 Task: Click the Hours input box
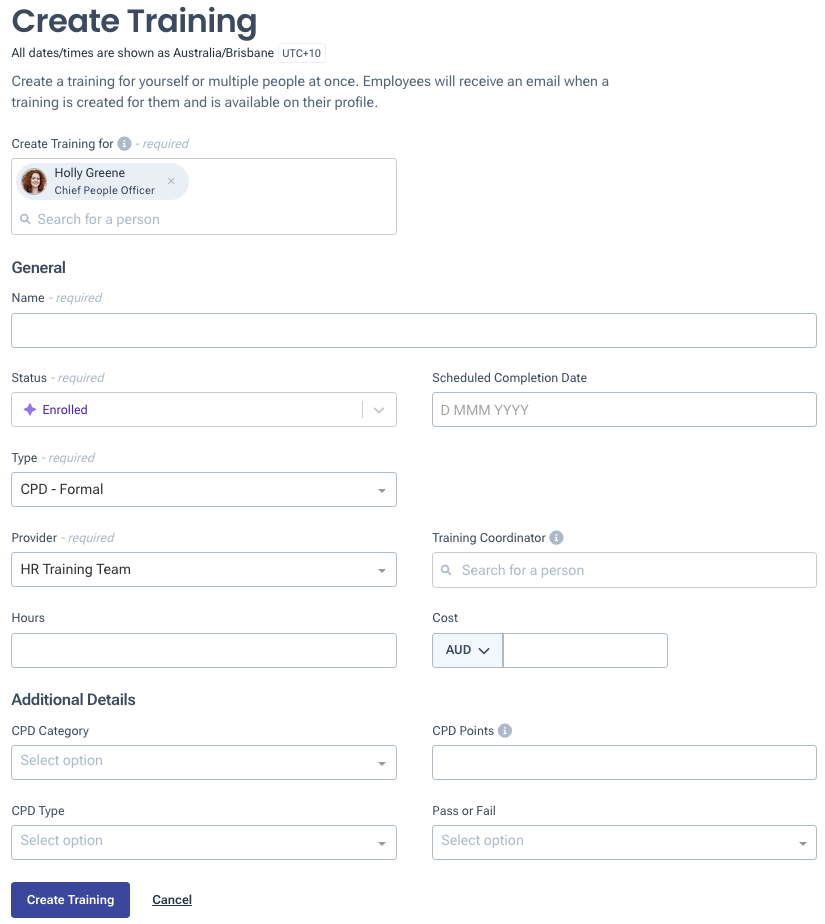[x=204, y=650]
